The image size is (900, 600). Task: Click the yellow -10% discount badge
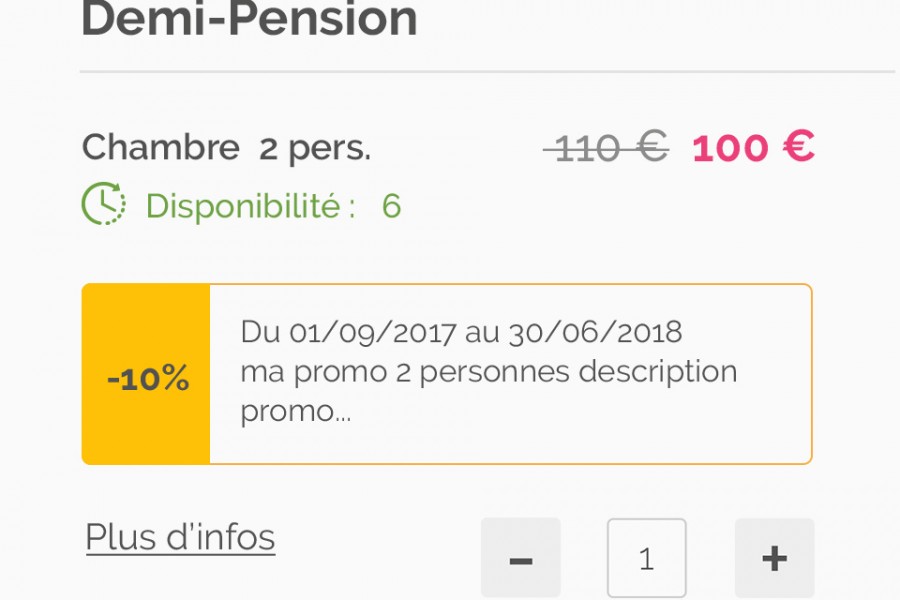click(146, 375)
